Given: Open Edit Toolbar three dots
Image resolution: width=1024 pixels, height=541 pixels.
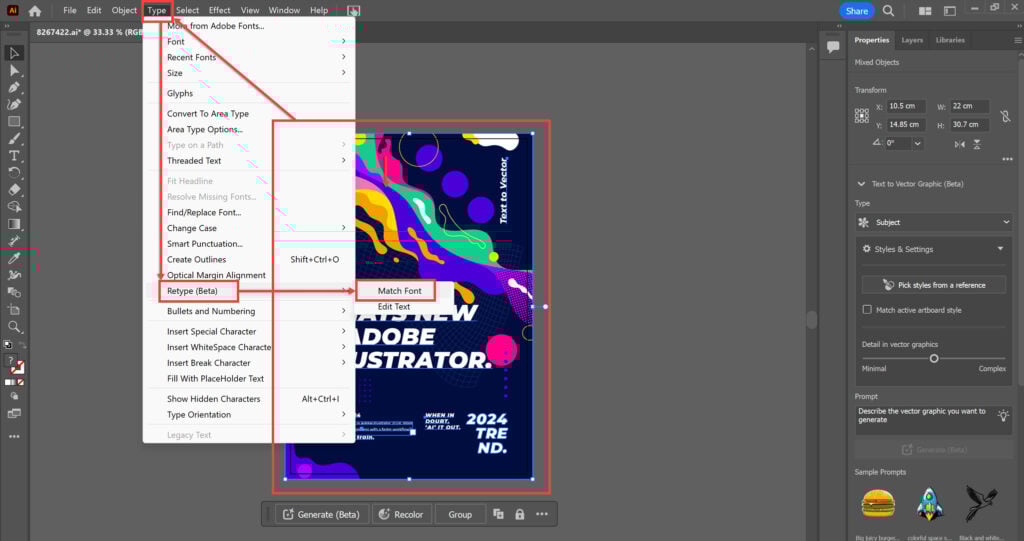Looking at the screenshot, I should (x=14, y=436).
